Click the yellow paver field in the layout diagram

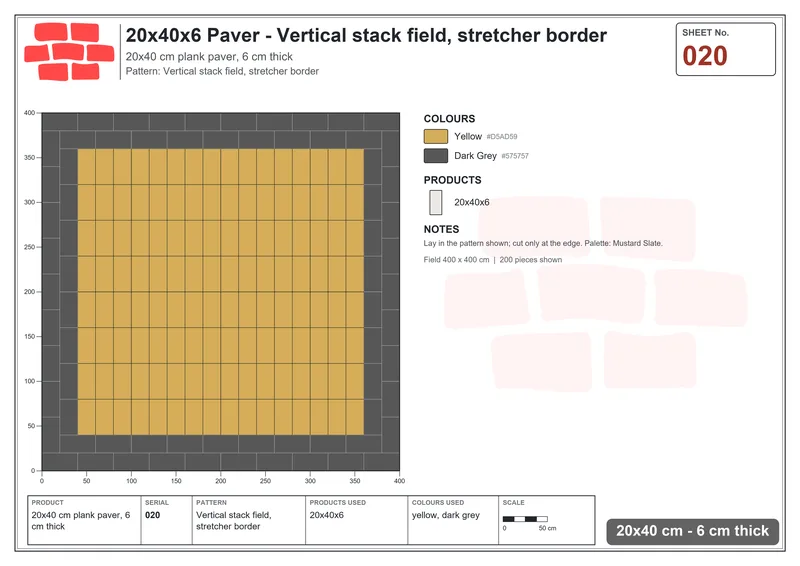220,292
